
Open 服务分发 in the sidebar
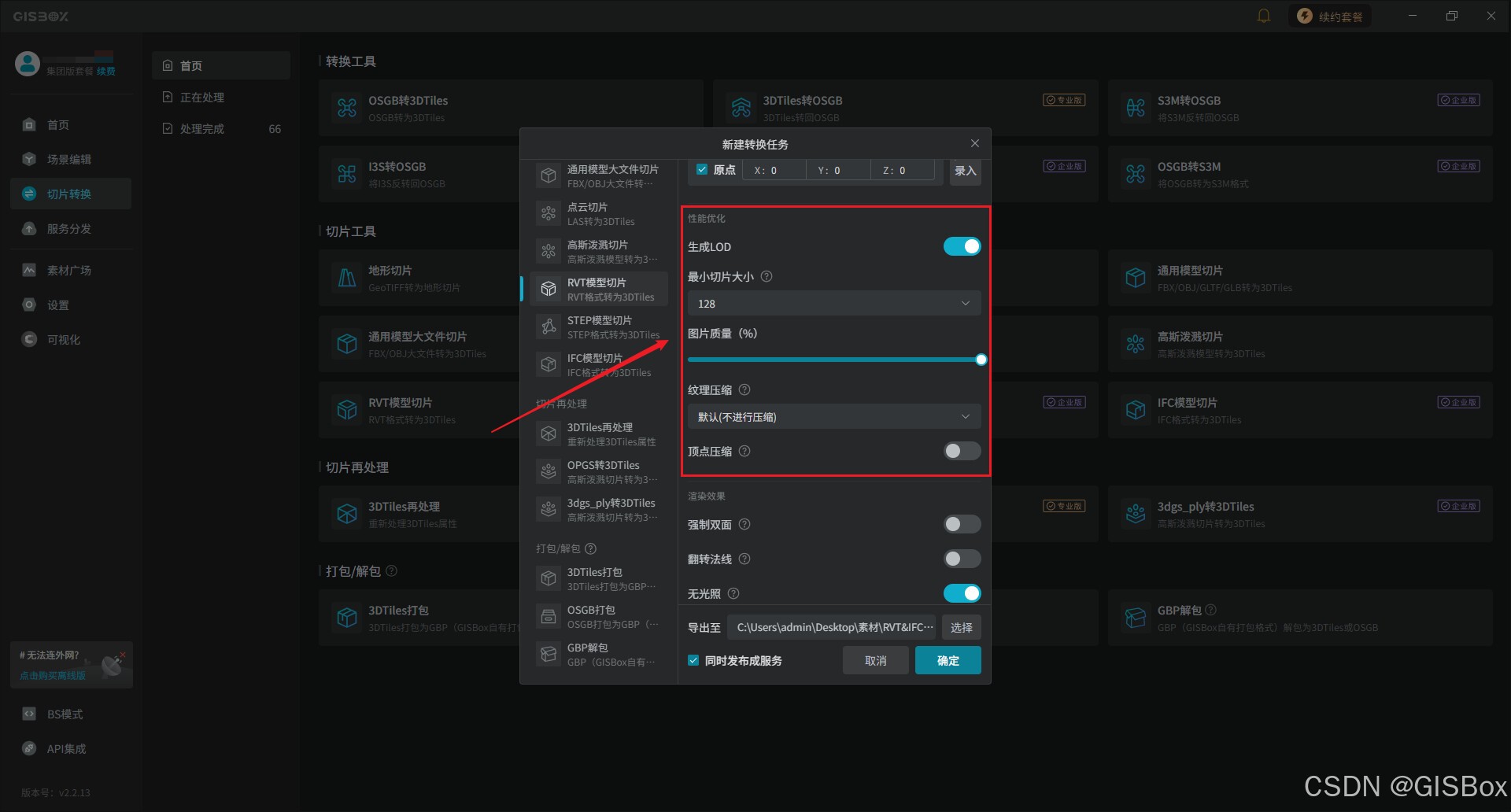pos(71,228)
